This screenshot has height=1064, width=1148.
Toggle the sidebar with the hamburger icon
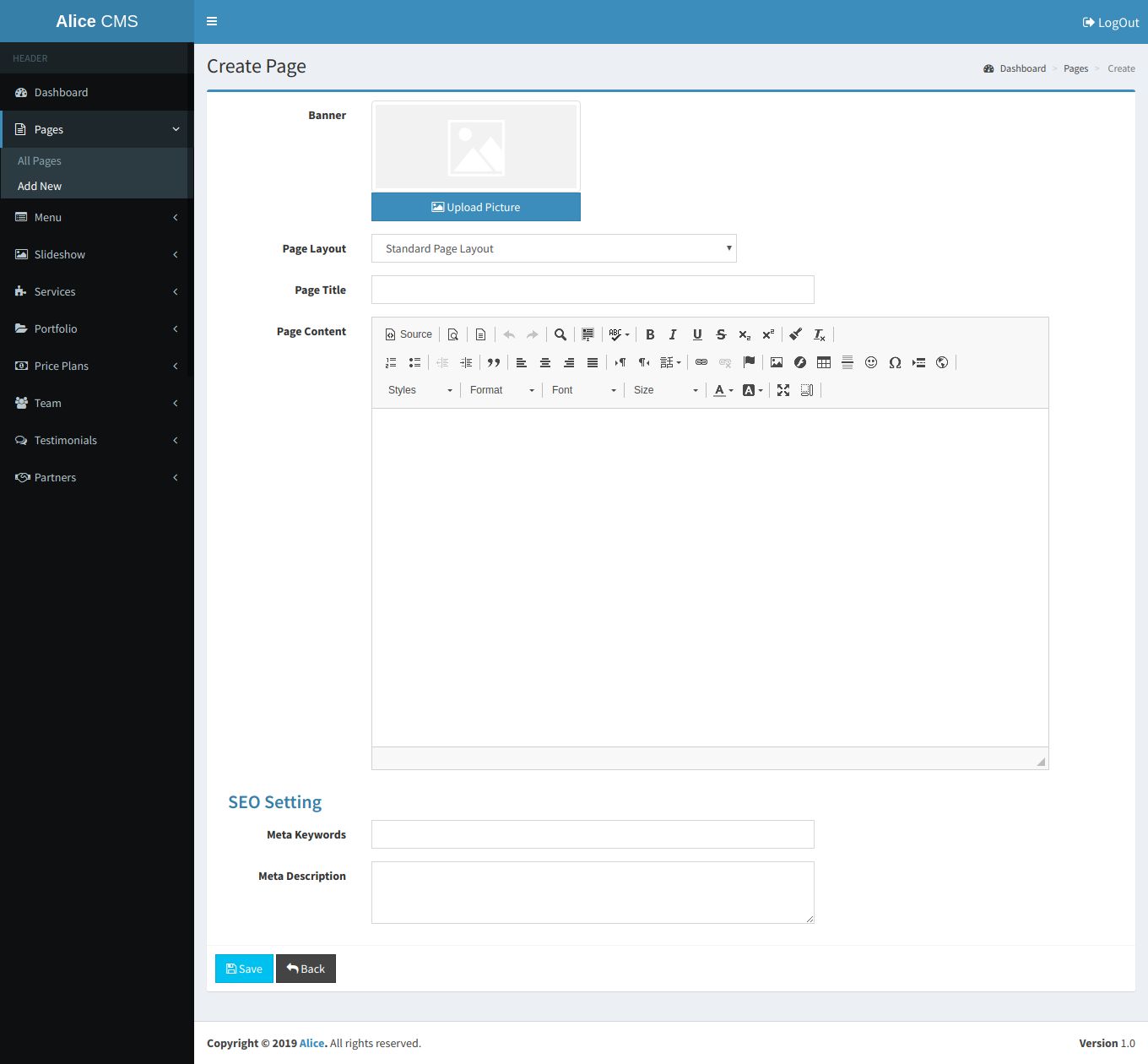click(x=212, y=21)
